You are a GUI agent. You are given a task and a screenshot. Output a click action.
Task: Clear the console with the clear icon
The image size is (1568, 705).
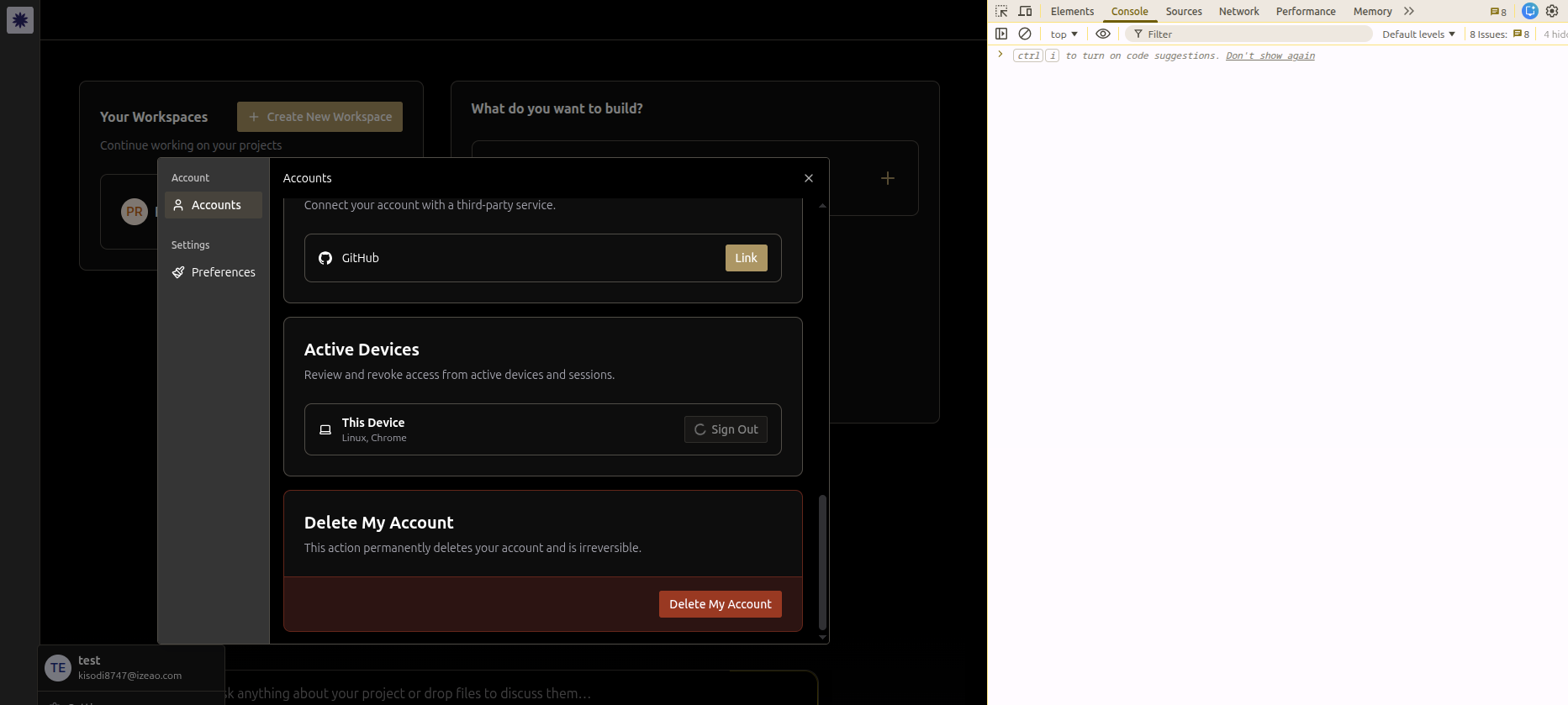tap(1025, 34)
